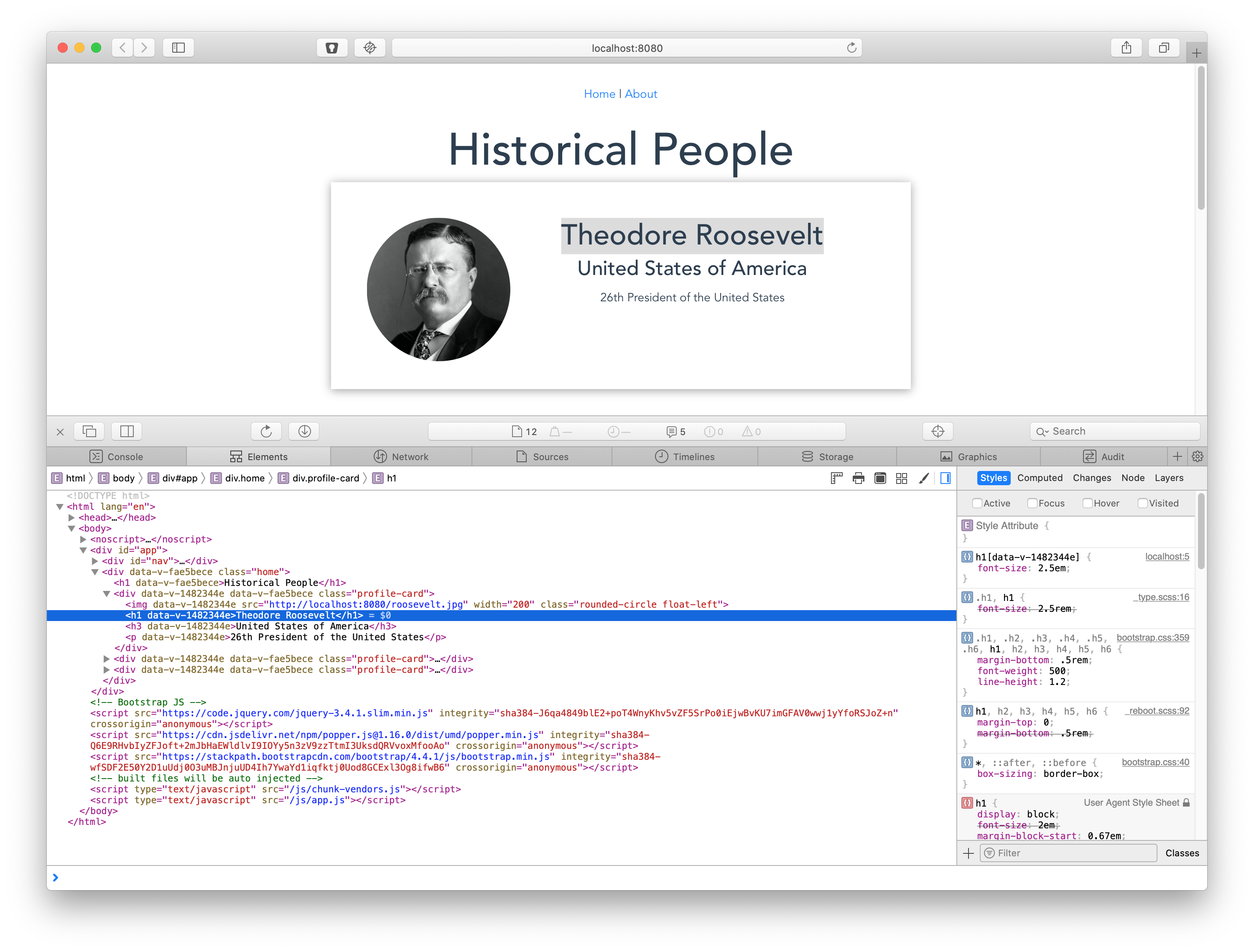Open the bootstrap.css:359 source link
The height and width of the screenshot is (952, 1254).
tap(1152, 637)
